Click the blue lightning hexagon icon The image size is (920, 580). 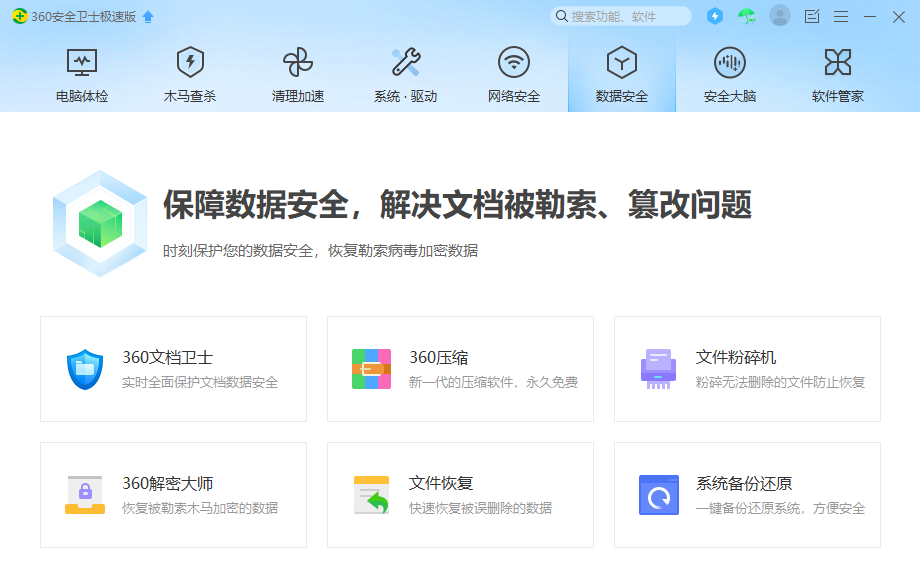(x=715, y=16)
